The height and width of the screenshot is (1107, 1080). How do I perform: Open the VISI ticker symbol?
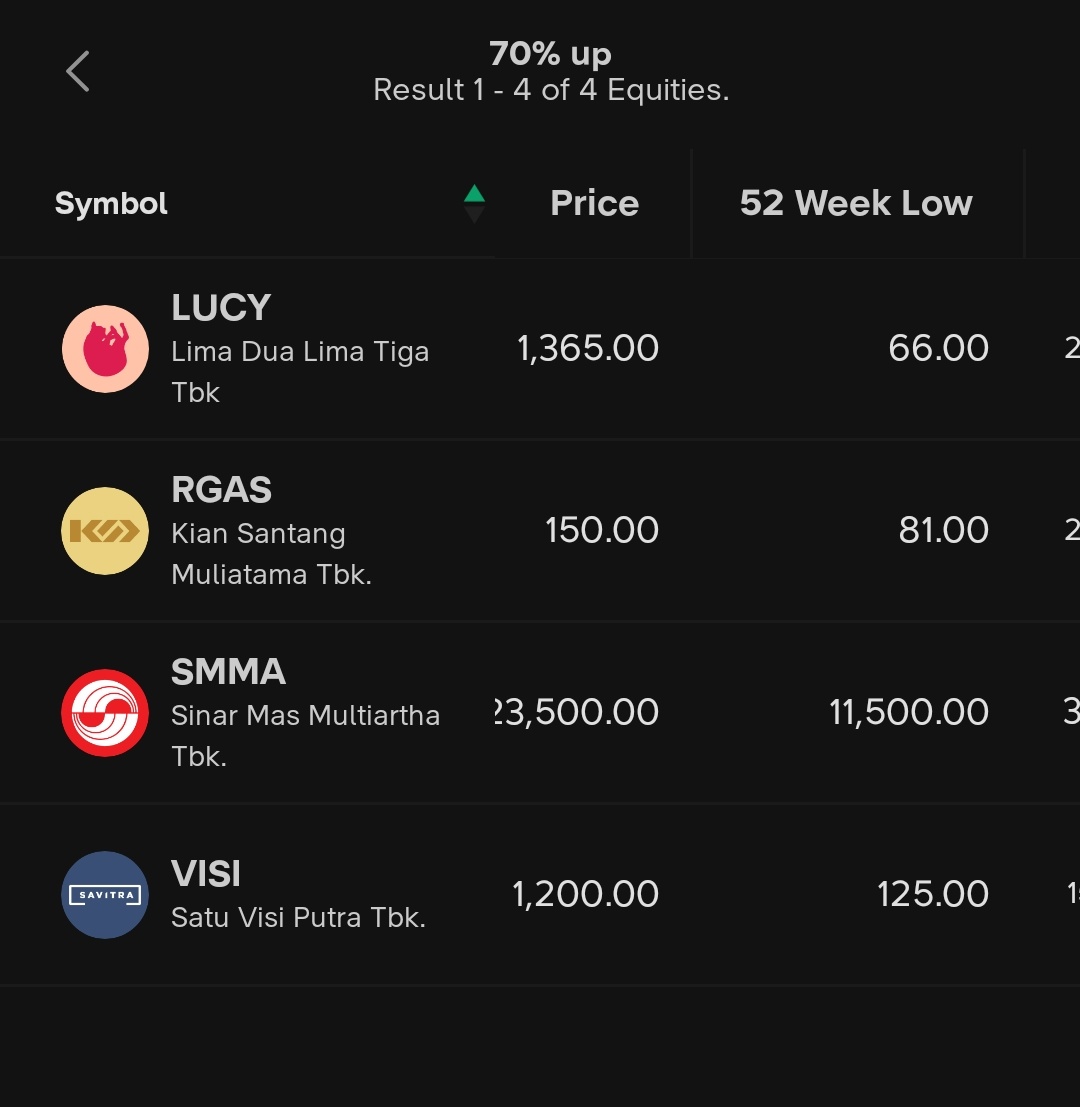tap(206, 874)
